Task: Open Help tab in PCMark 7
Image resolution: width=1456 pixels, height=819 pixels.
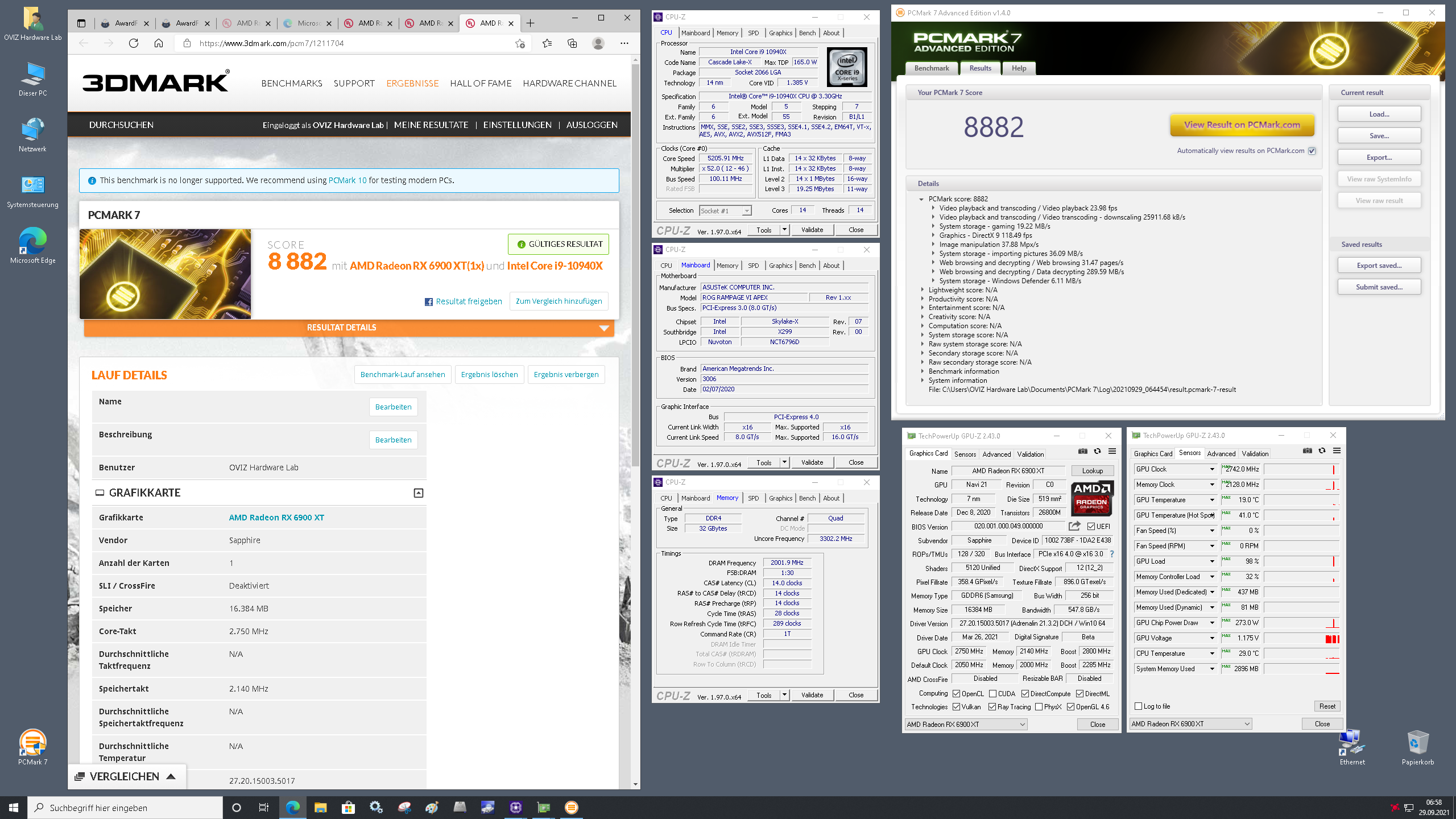Action: click(1019, 68)
